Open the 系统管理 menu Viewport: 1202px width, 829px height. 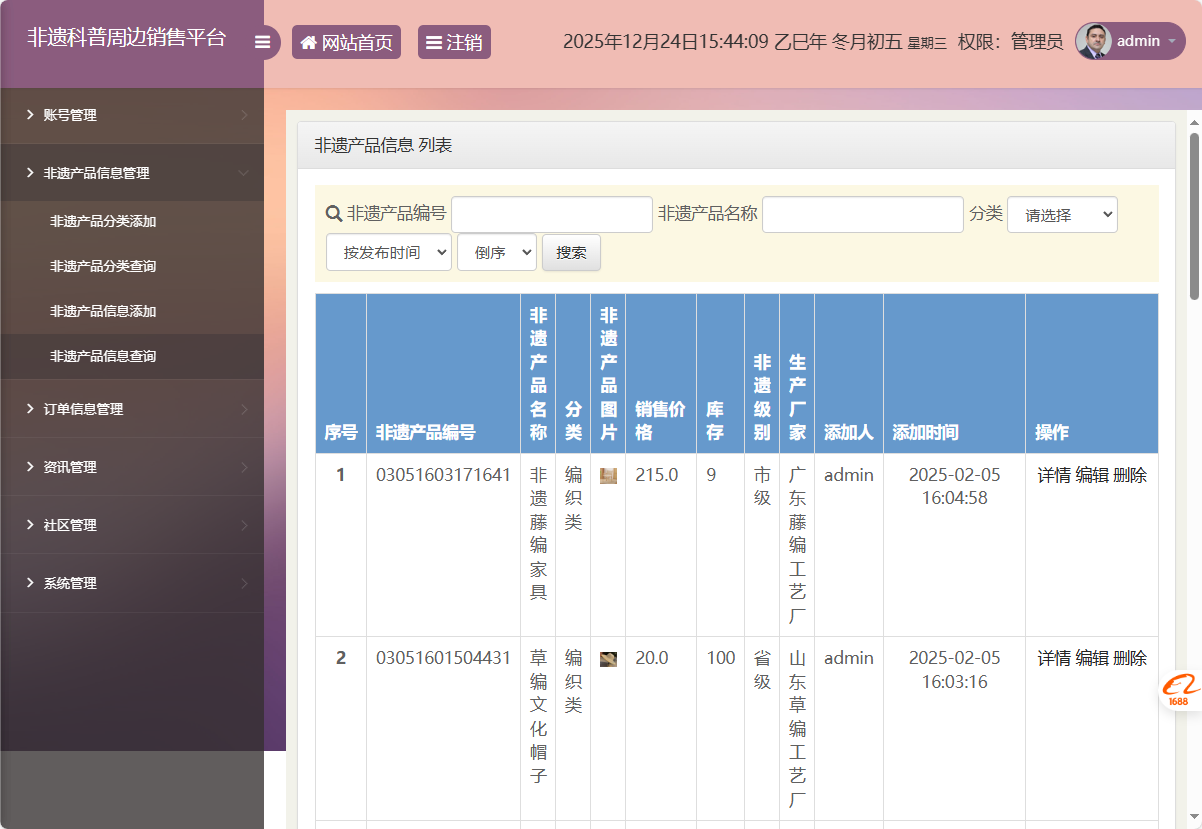70,583
